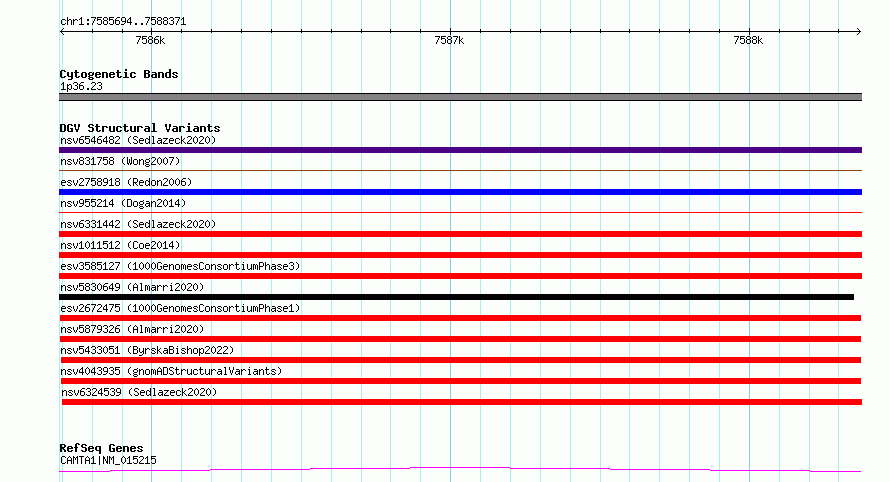Click the black nsv5830649 variant bar

click(456, 297)
